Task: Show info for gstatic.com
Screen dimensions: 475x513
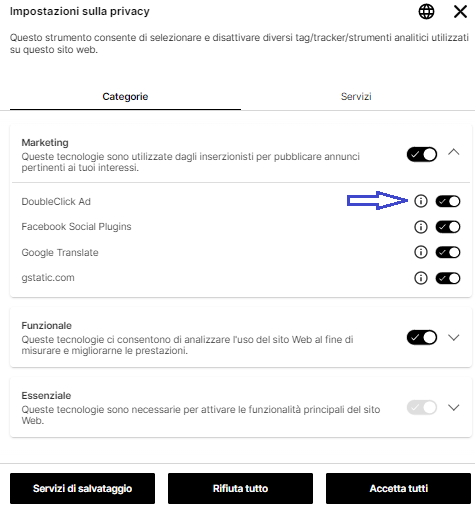Action: pos(421,278)
